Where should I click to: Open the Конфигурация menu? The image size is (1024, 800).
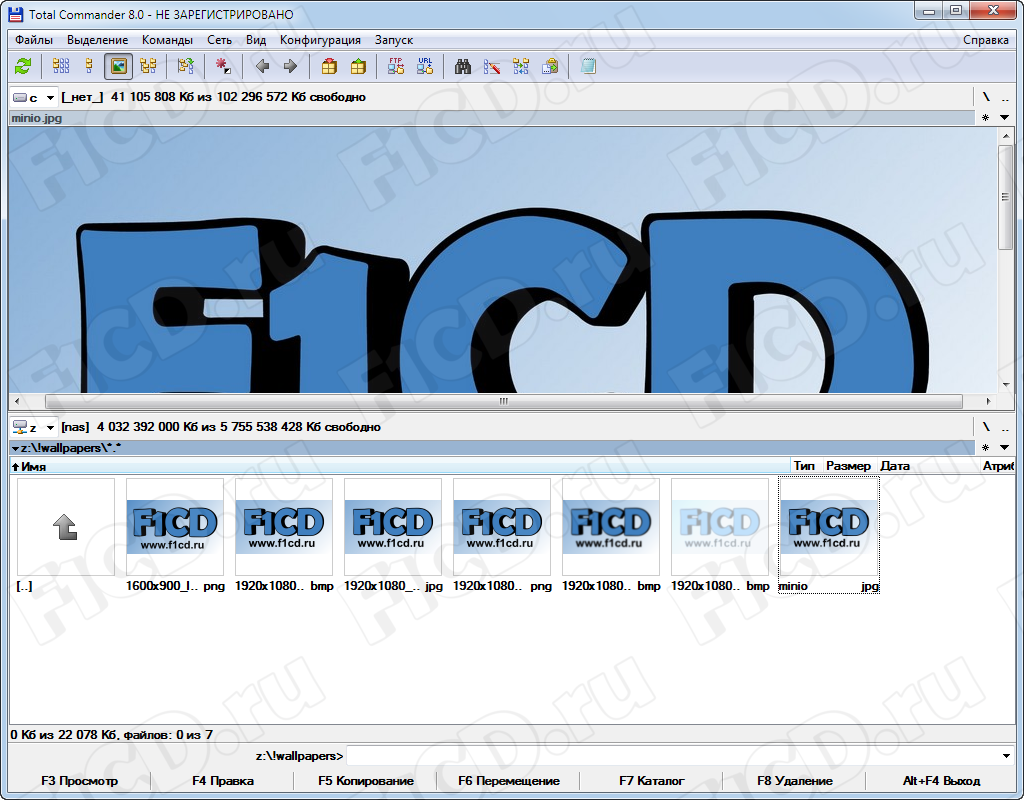(320, 40)
